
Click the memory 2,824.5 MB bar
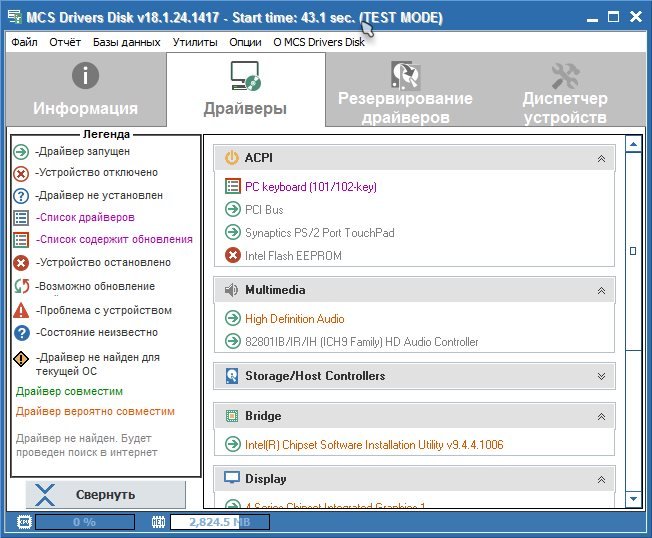point(220,522)
